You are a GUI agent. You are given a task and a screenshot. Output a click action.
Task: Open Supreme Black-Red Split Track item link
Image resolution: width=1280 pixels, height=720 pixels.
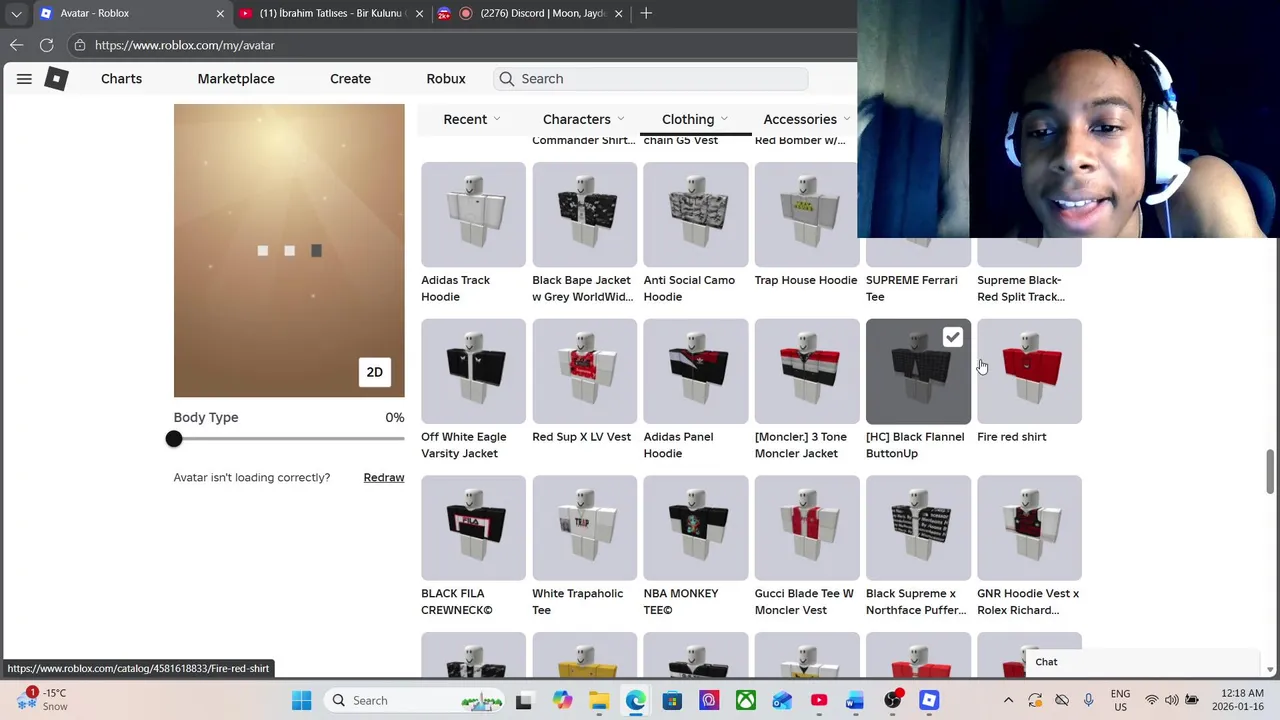[1021, 288]
